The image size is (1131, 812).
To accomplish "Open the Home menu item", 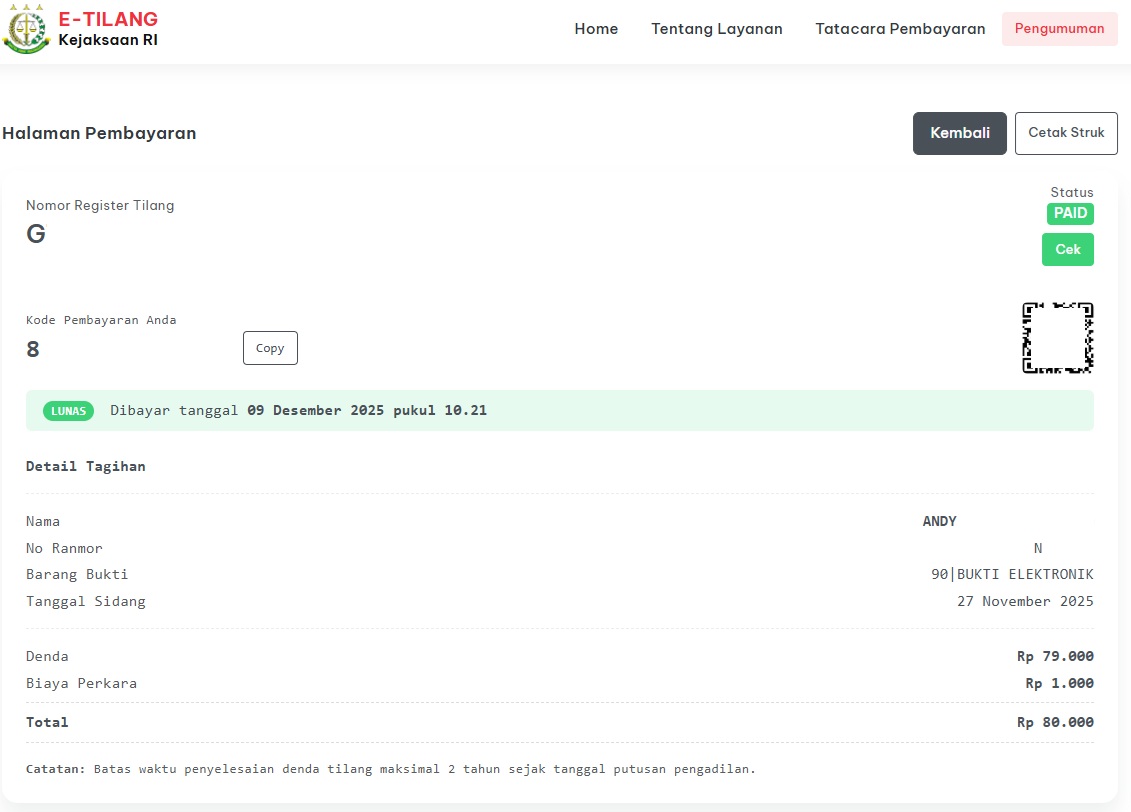I will pos(596,29).
